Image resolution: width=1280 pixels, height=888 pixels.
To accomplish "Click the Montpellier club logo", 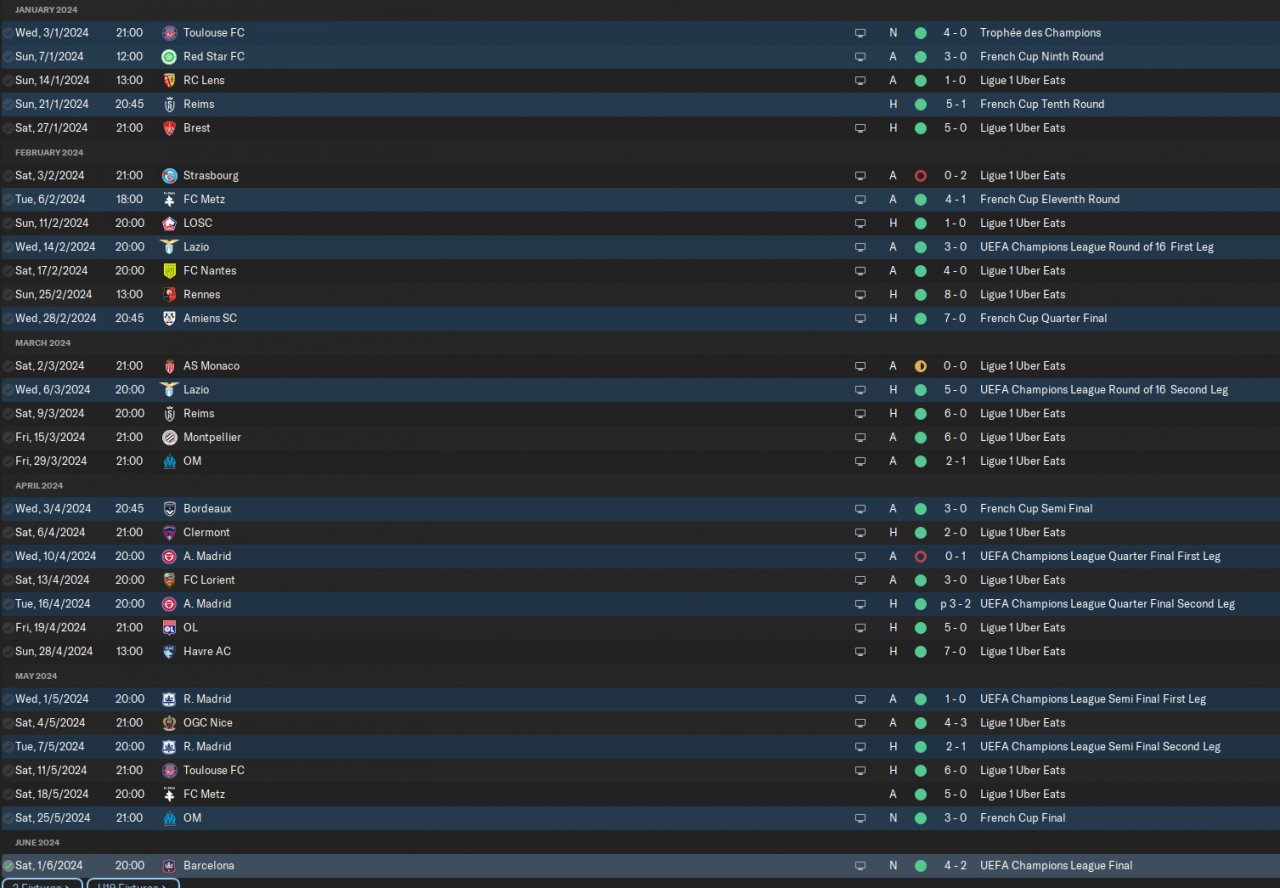I will (x=169, y=438).
